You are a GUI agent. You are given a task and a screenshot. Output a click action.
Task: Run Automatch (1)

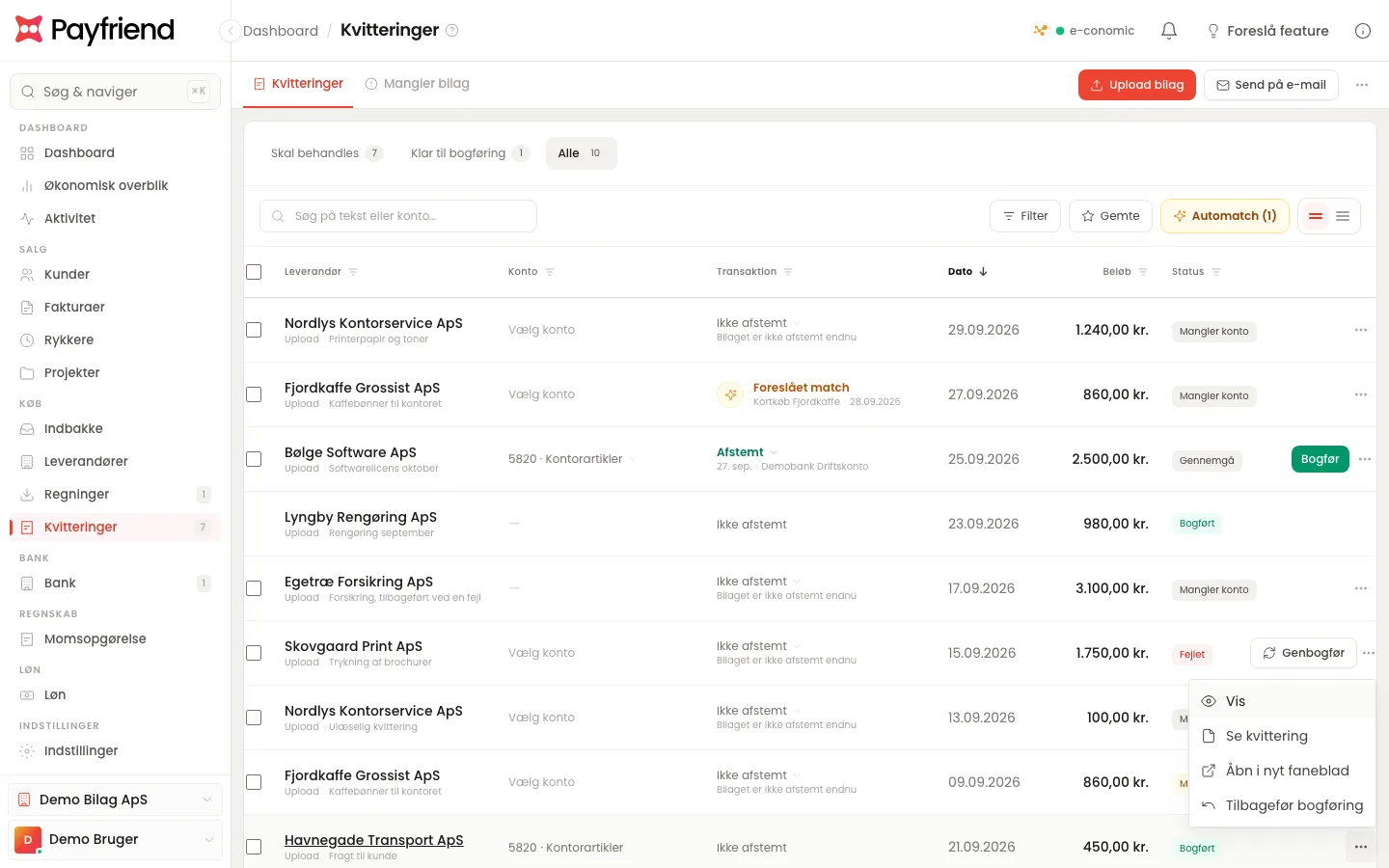pyautogui.click(x=1225, y=216)
